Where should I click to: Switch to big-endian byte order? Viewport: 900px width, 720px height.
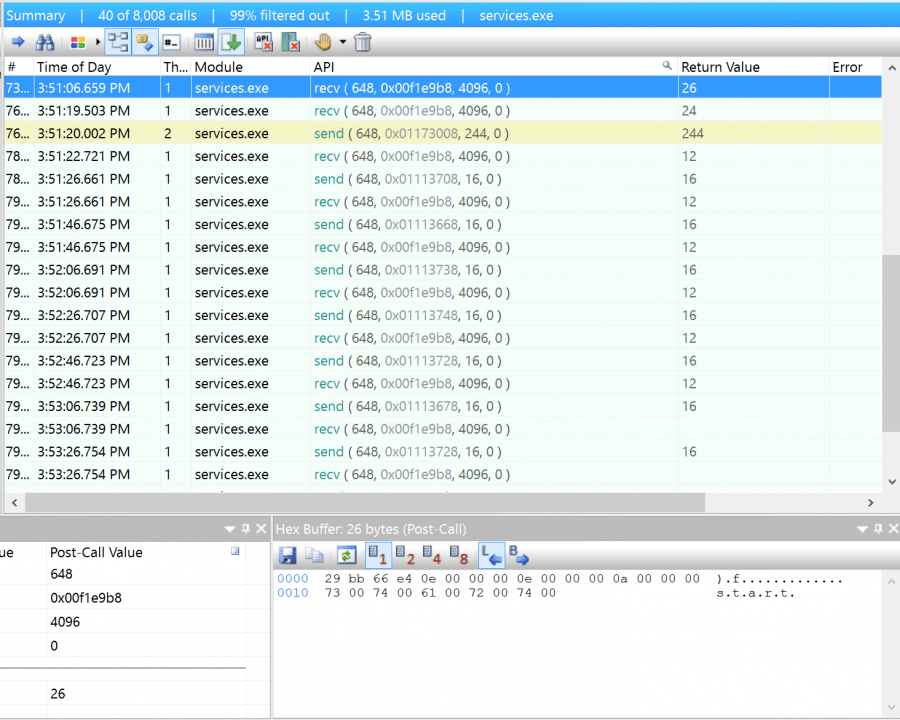(518, 555)
